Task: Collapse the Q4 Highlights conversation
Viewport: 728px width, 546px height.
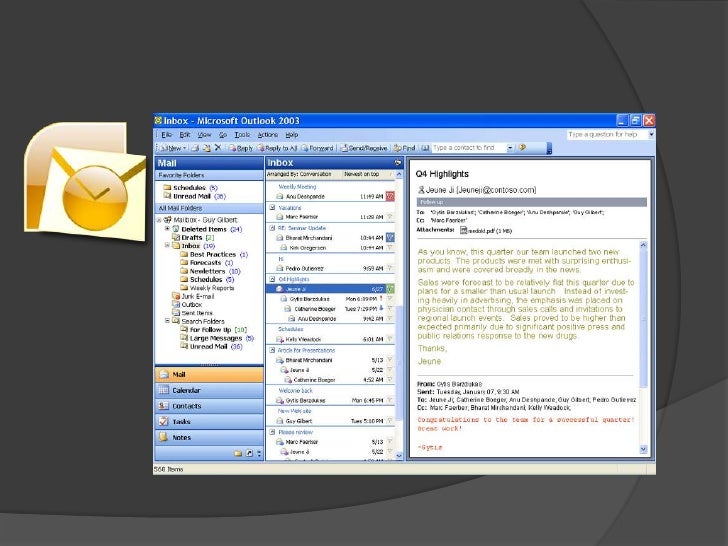Action: [x=273, y=279]
